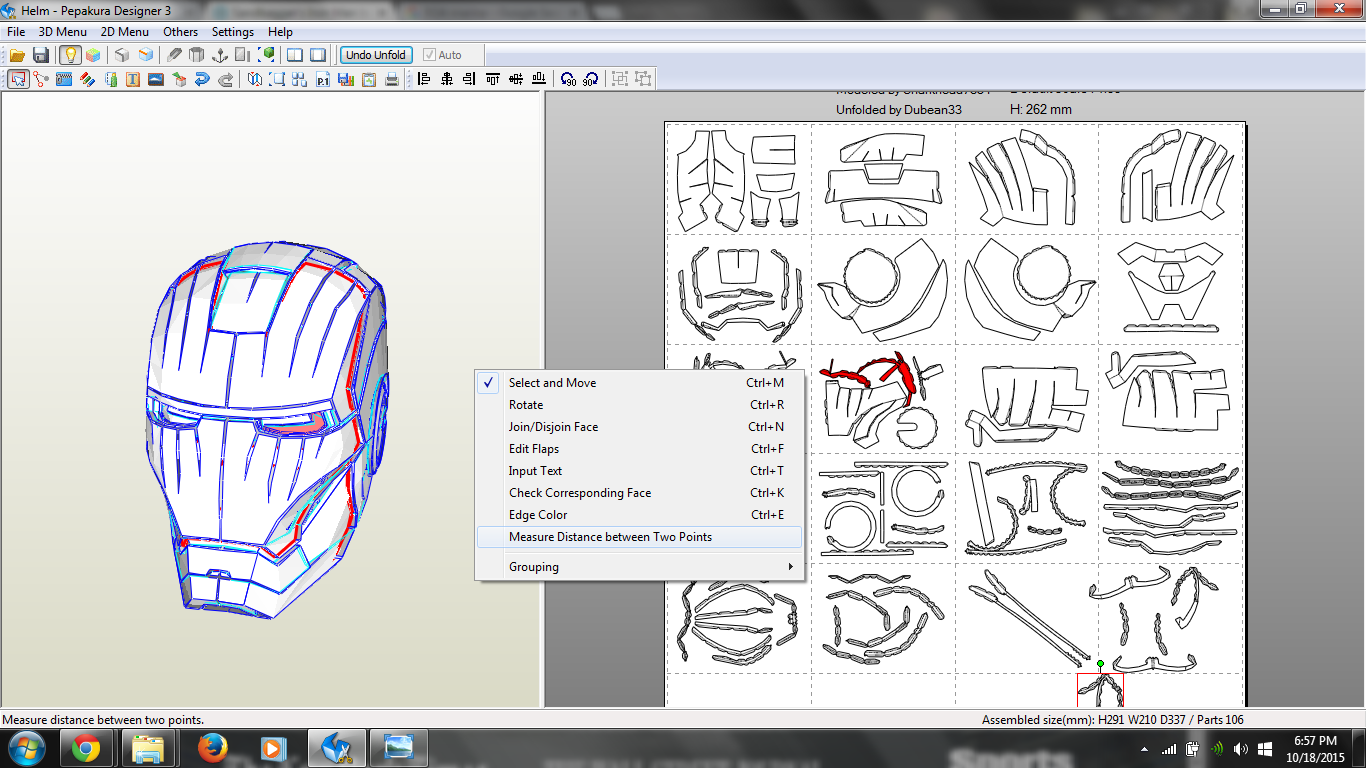Click the single-pane layout icon
The height and width of the screenshot is (768, 1366).
318,55
